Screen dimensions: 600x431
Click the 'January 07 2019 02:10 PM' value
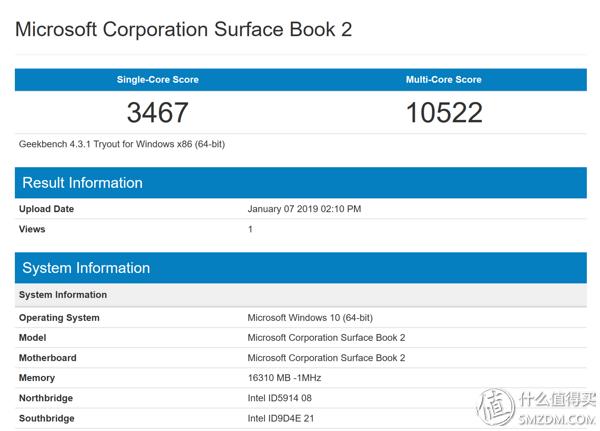coord(304,209)
